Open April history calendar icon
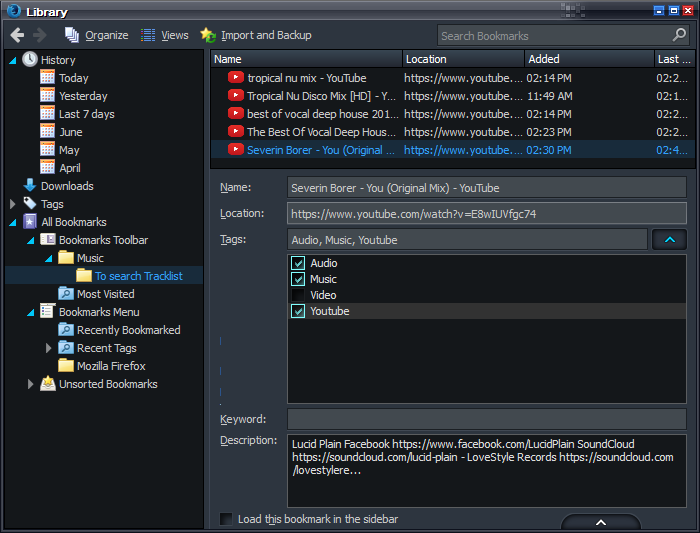This screenshot has width=700, height=533. [x=47, y=167]
